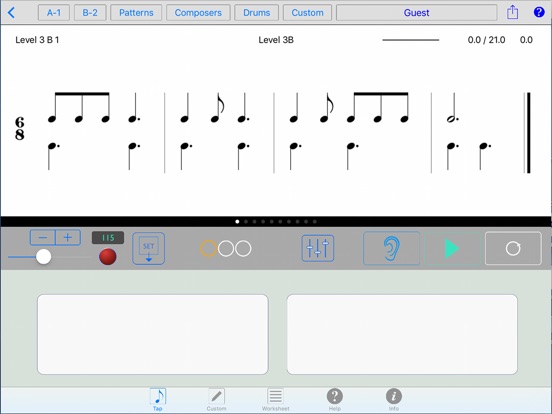Open the Custom section in top bar
The image size is (552, 414).
(x=307, y=13)
